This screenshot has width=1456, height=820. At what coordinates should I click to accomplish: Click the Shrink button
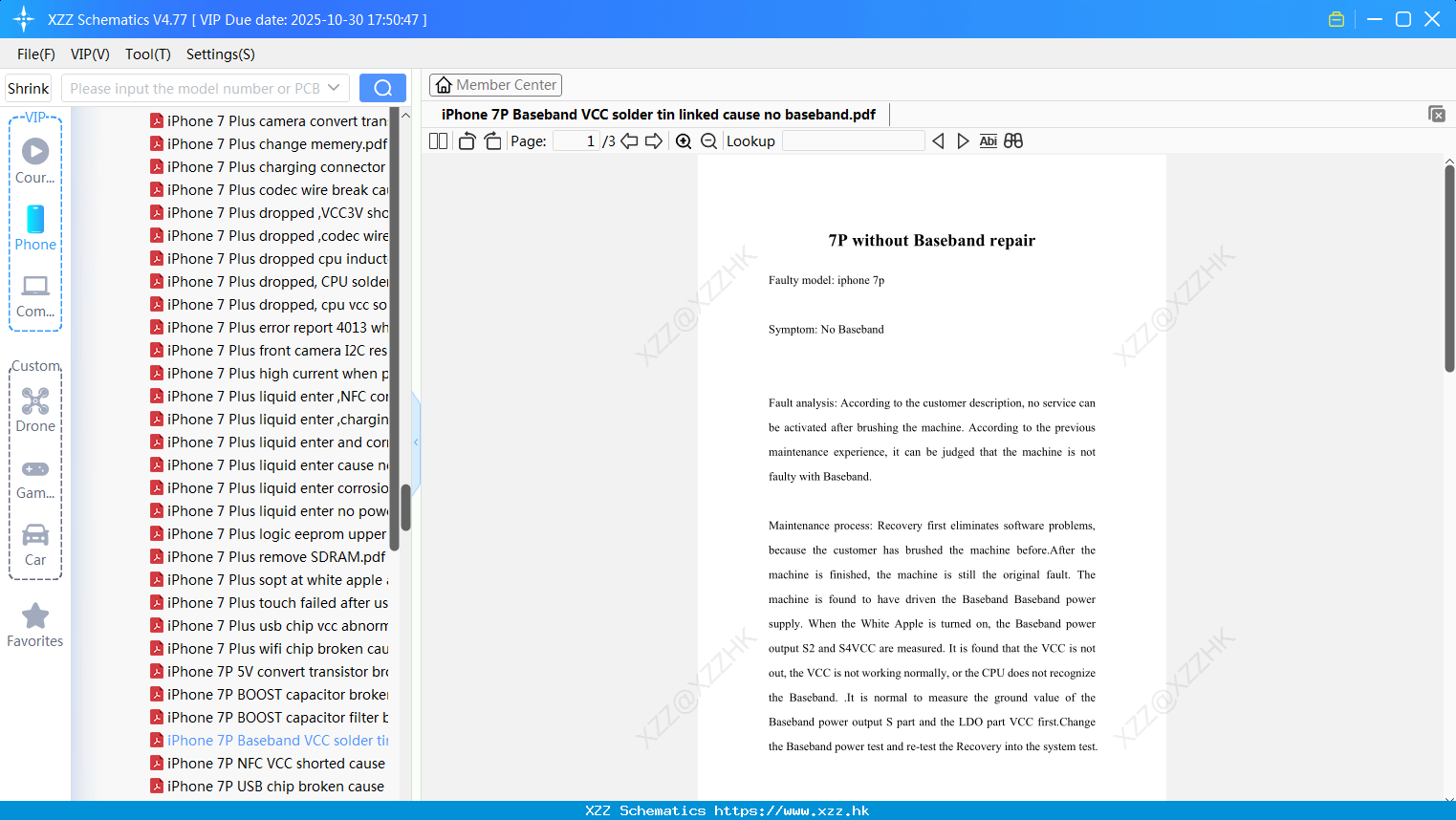[x=29, y=88]
